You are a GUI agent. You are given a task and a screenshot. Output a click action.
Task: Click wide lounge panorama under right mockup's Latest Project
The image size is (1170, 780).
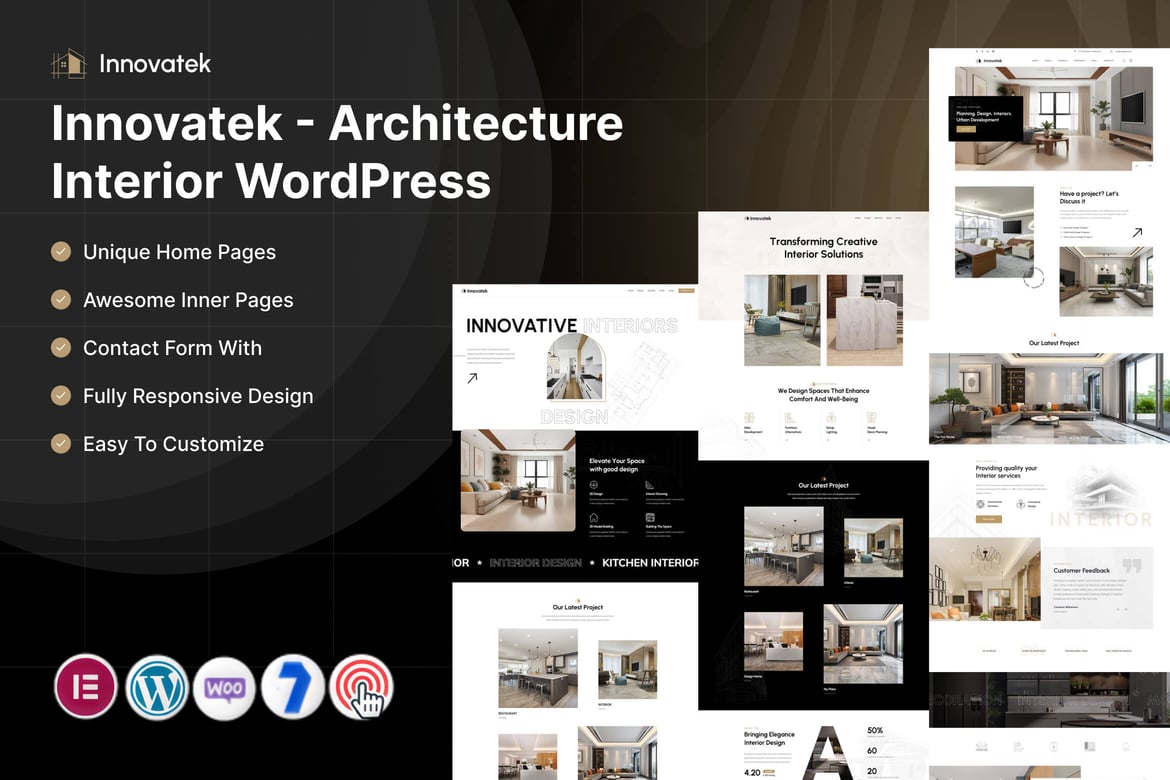pyautogui.click(x=1049, y=398)
